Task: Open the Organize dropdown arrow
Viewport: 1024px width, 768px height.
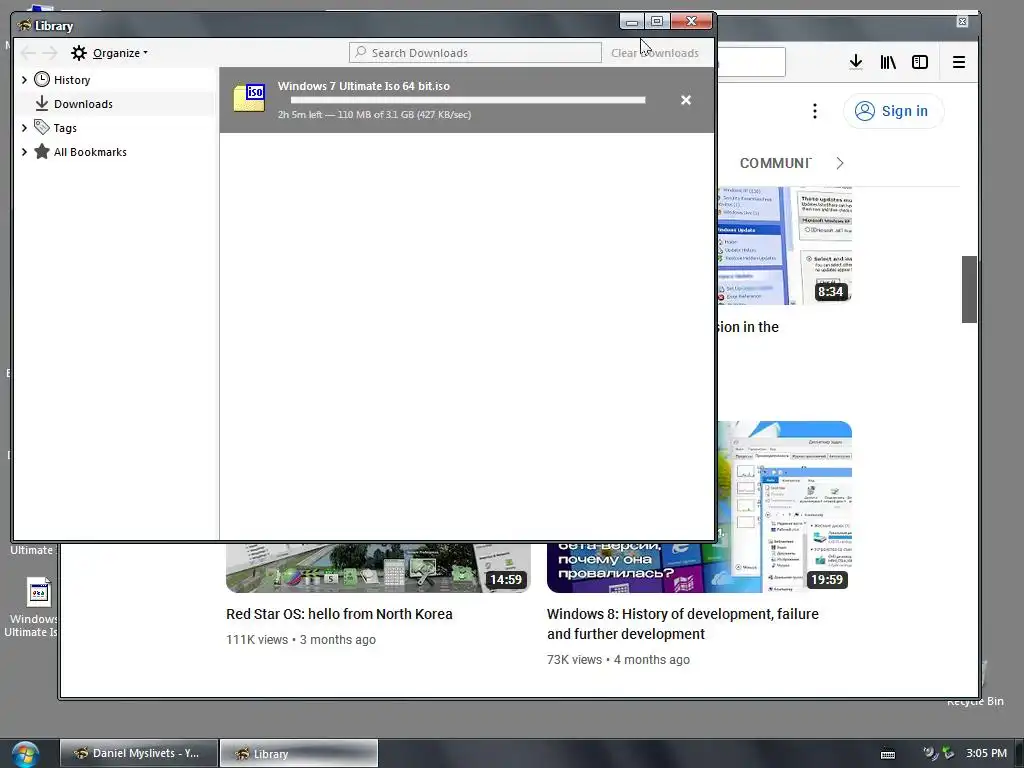Action: click(x=145, y=53)
